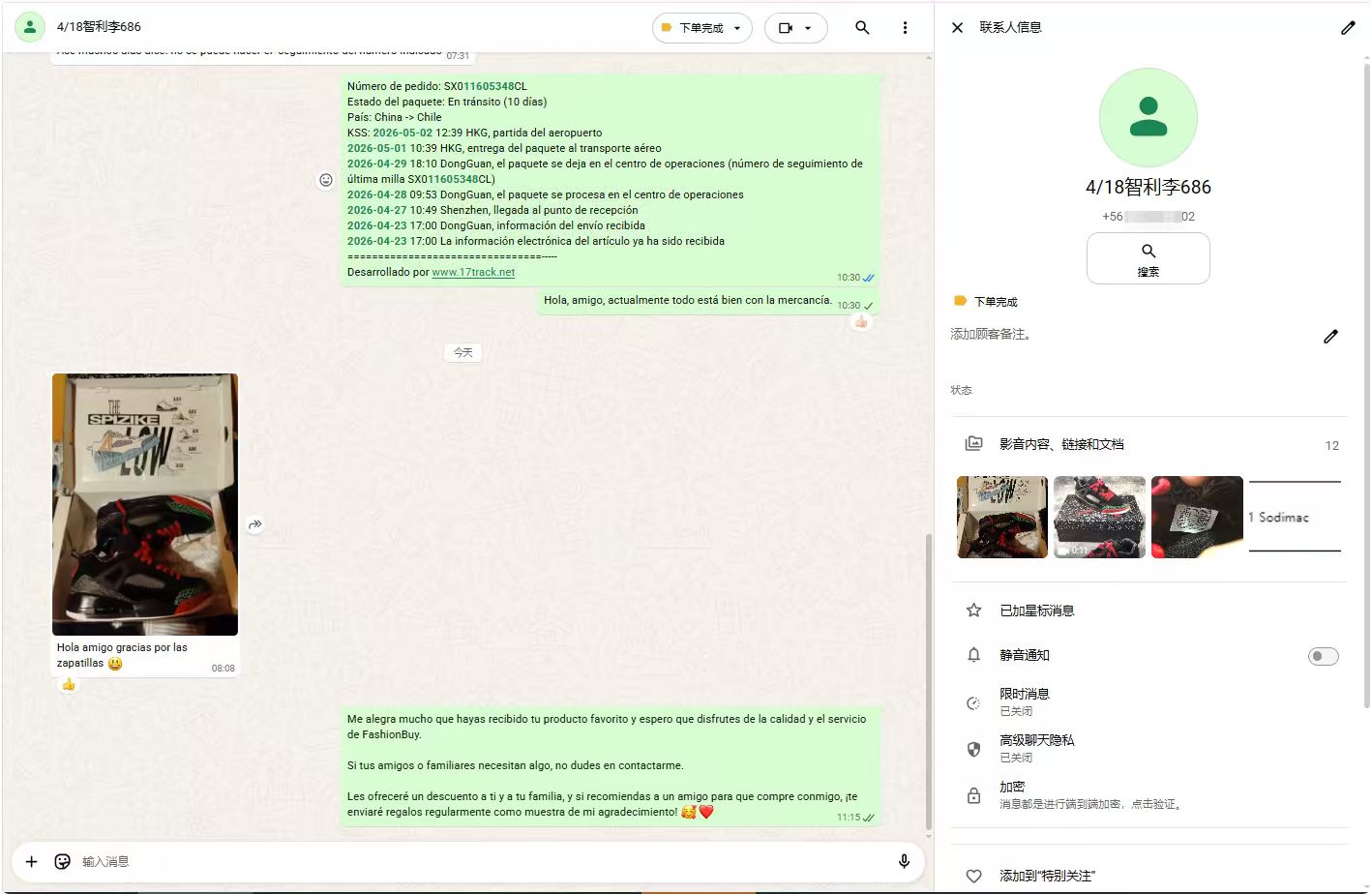The image size is (1372, 894).
Task: Click media icon beside 影音内容
Action: tap(973, 444)
